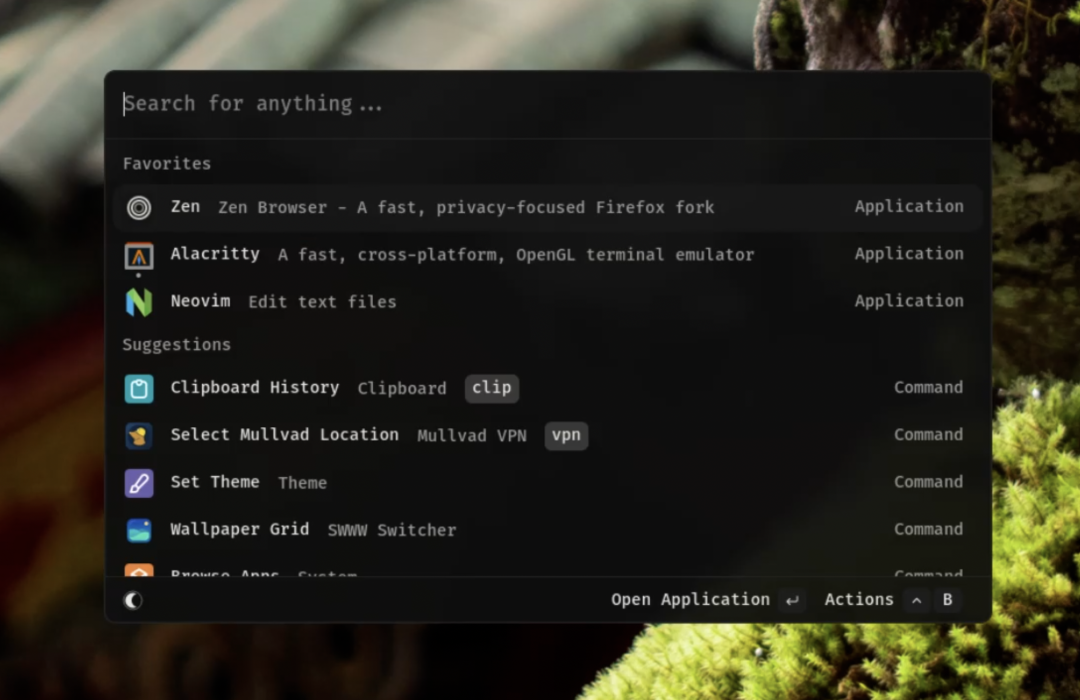Click the Neovim app icon
Image resolution: width=1080 pixels, height=700 pixels.
139,302
